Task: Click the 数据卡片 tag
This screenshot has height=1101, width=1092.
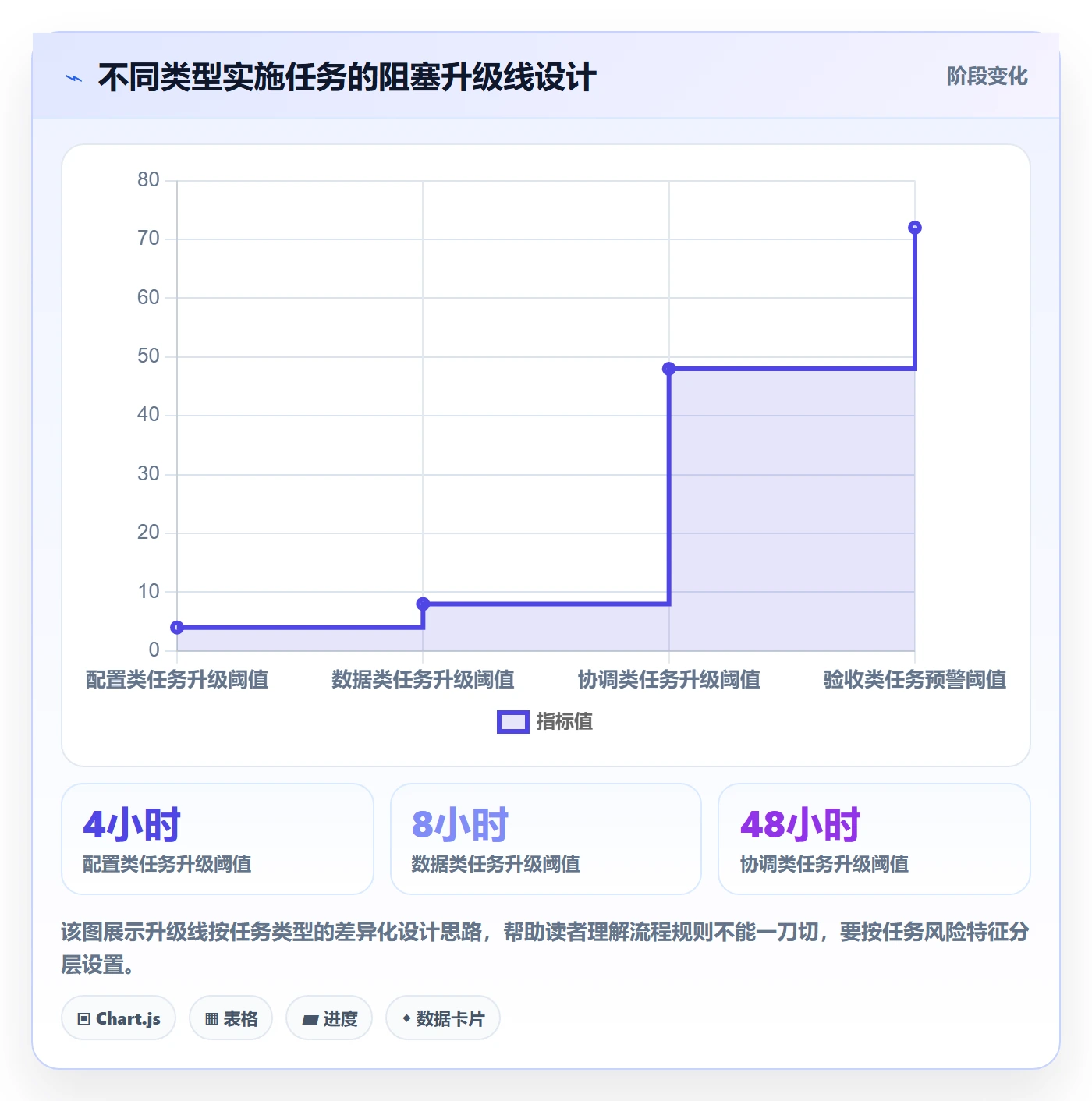Action: tap(443, 1018)
